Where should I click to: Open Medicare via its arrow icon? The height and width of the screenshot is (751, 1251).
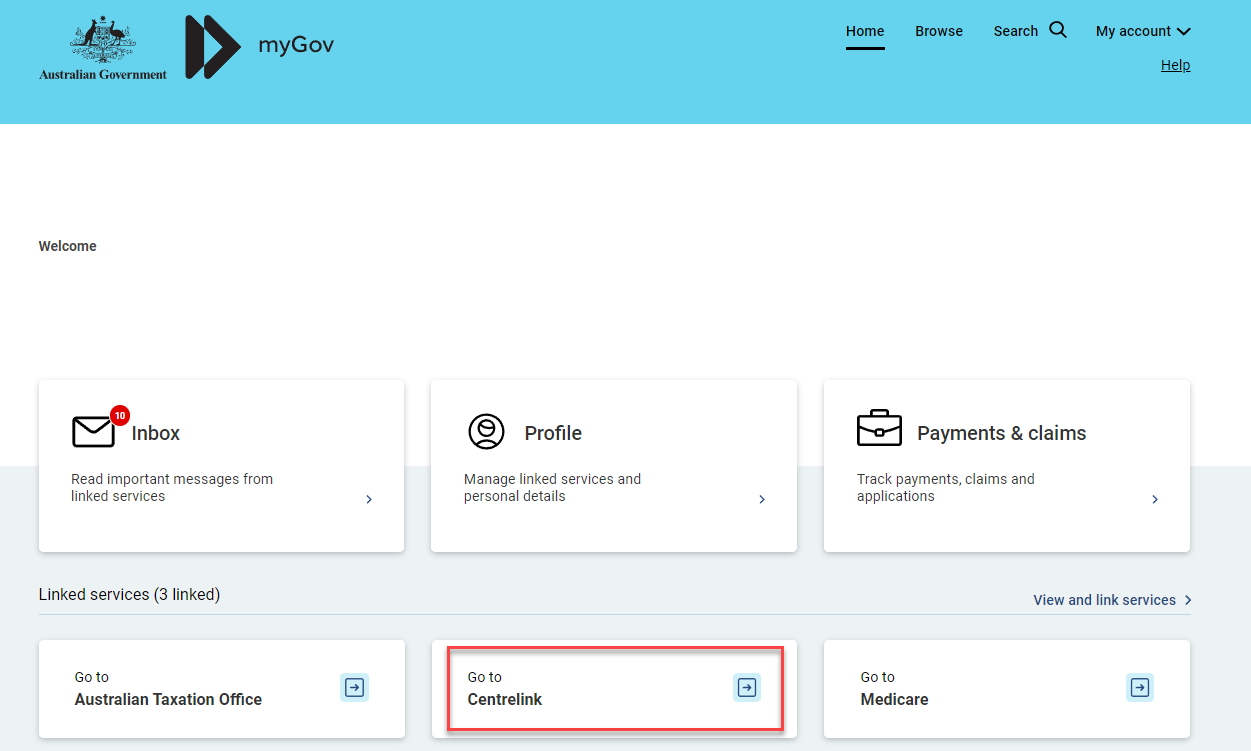[x=1139, y=687]
